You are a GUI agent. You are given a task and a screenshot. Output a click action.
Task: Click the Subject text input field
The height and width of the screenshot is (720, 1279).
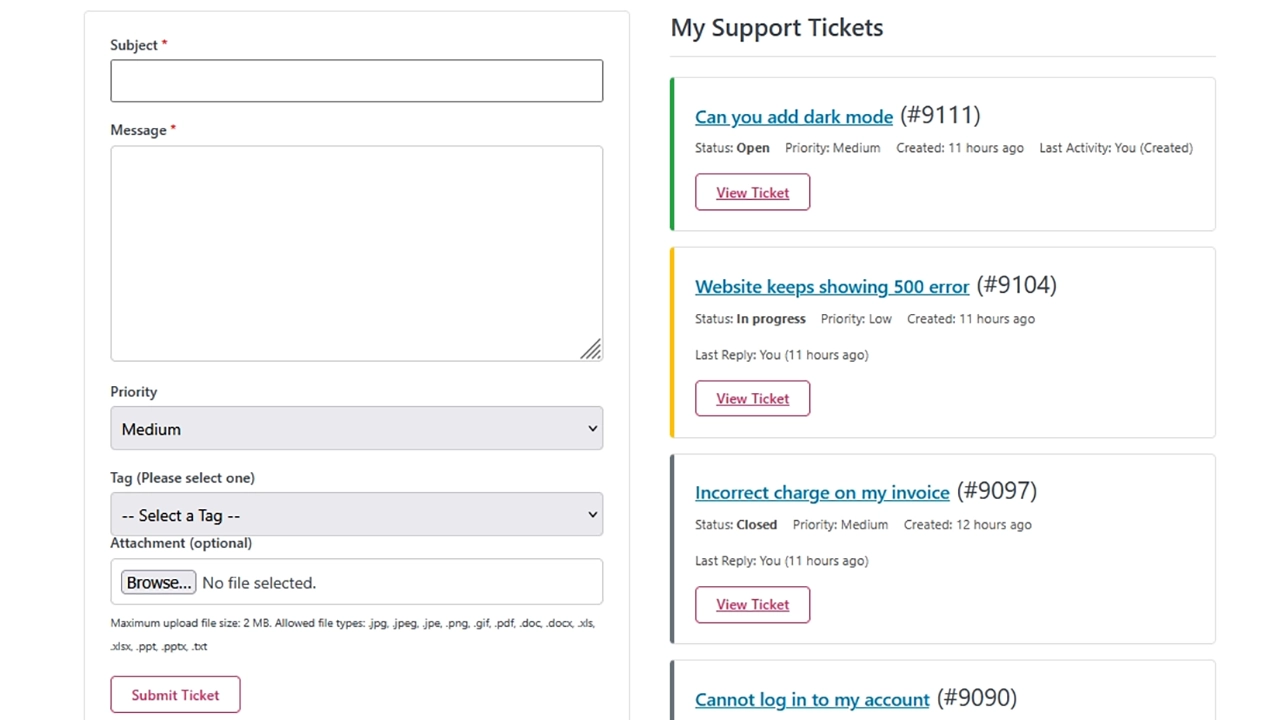tap(356, 81)
